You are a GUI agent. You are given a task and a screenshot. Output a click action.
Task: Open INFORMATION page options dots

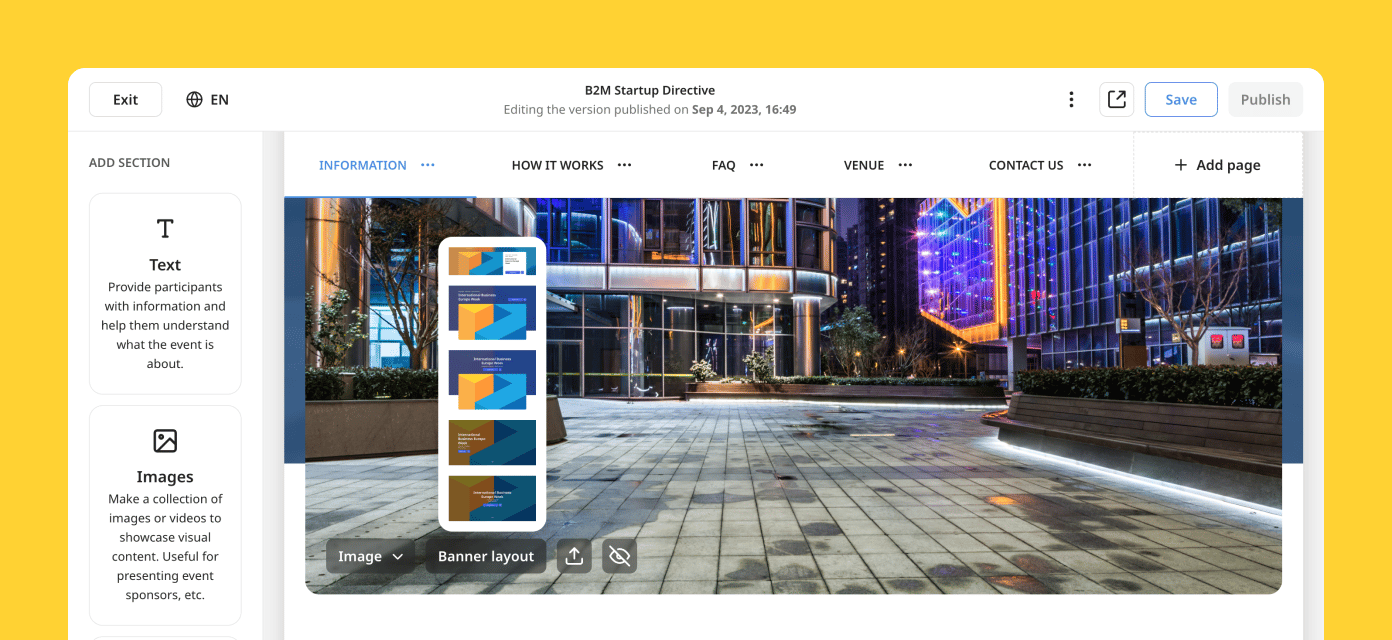coord(428,165)
